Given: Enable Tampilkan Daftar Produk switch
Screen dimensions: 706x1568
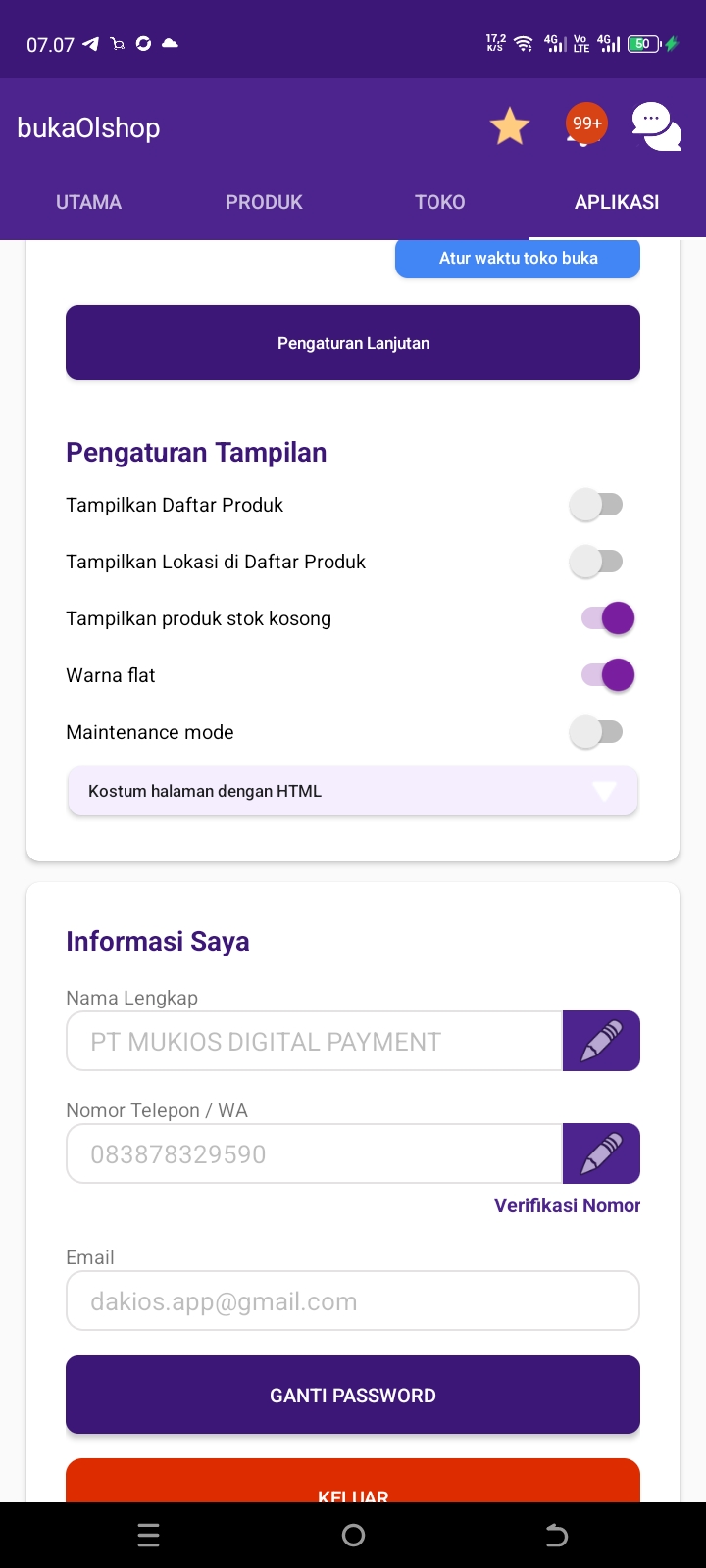Looking at the screenshot, I should 596,505.
